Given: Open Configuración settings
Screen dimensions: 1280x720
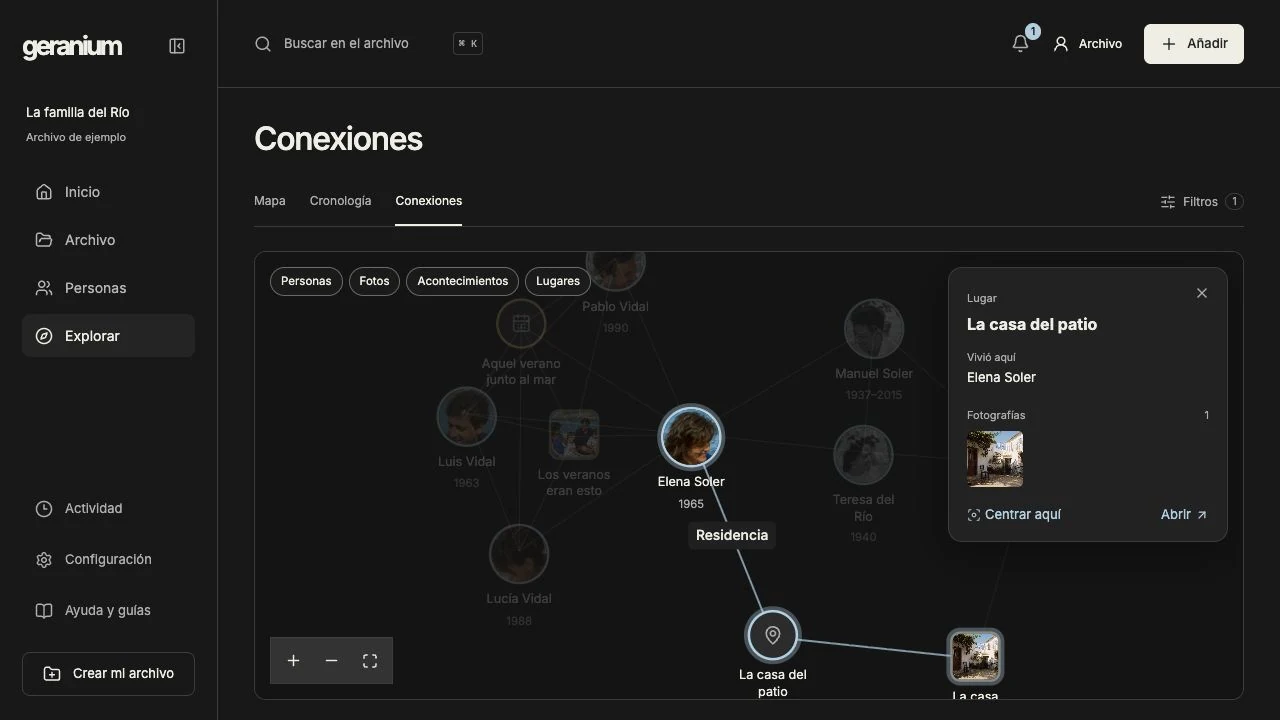Looking at the screenshot, I should point(108,560).
